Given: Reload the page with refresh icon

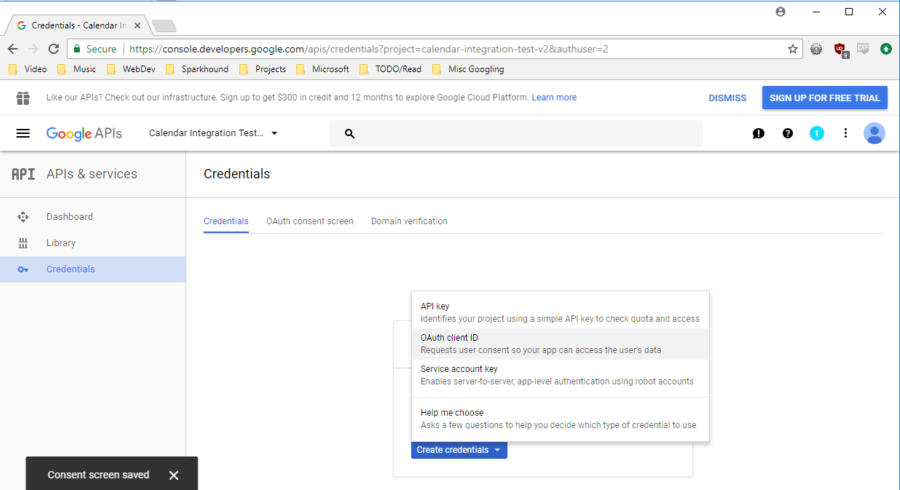Looking at the screenshot, I should click(x=53, y=49).
